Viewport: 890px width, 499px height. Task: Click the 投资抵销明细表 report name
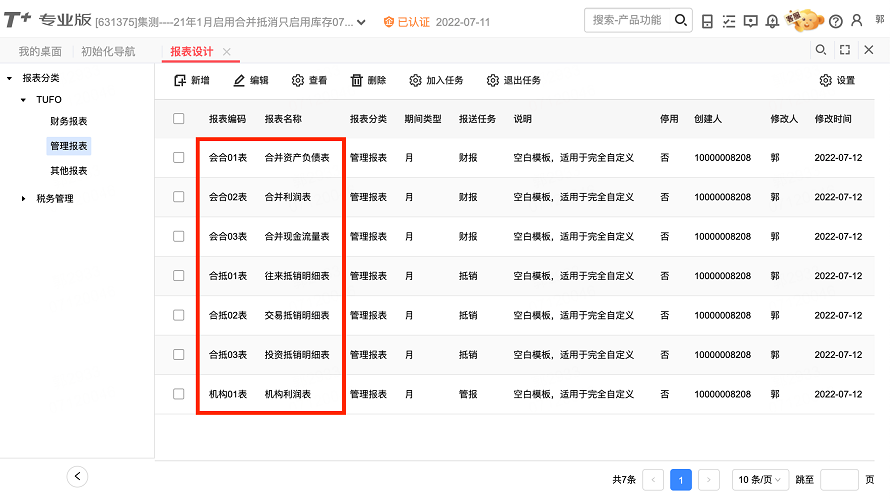(297, 354)
